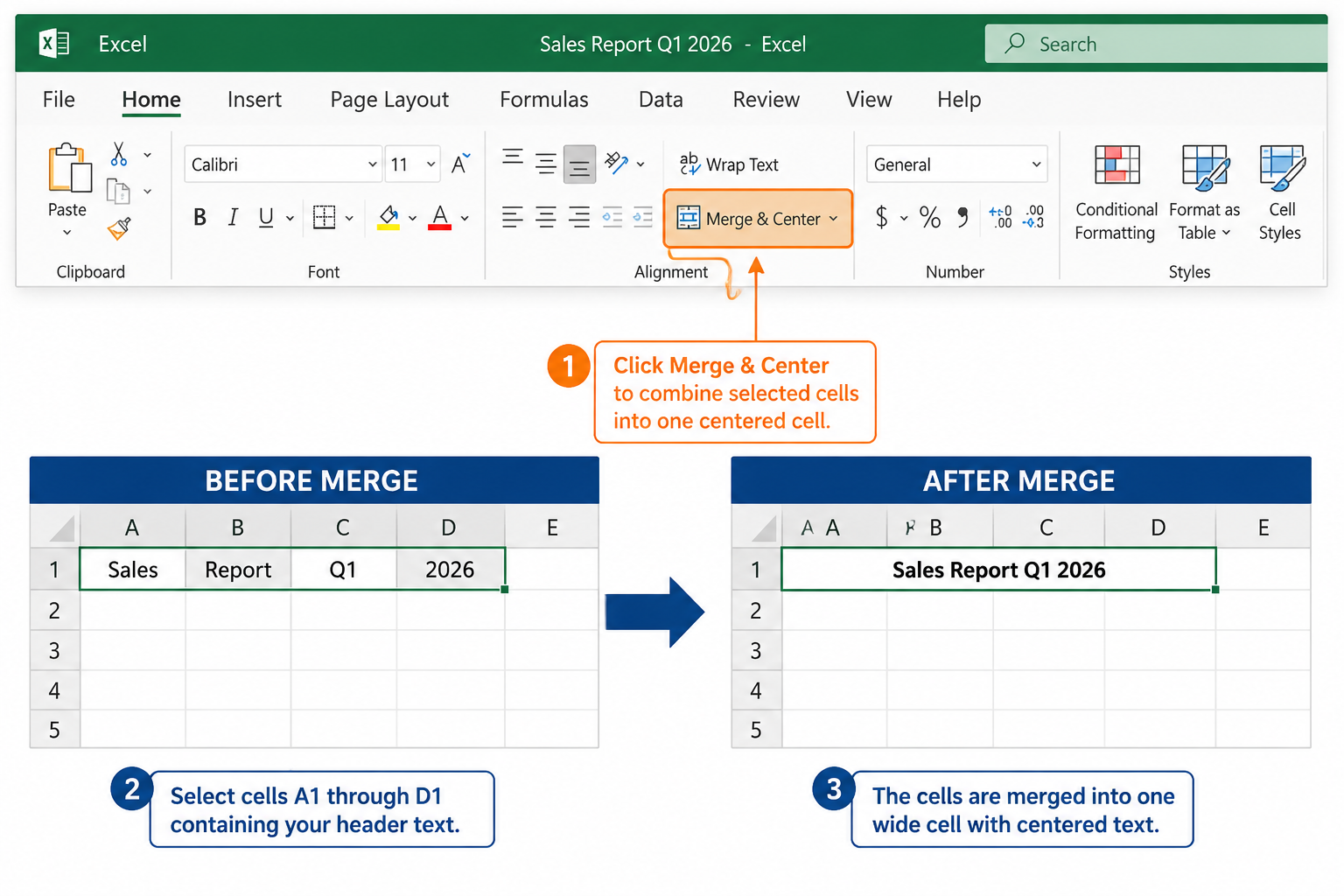The width and height of the screenshot is (1344, 896).
Task: Click the Copy icon
Action: click(118, 191)
